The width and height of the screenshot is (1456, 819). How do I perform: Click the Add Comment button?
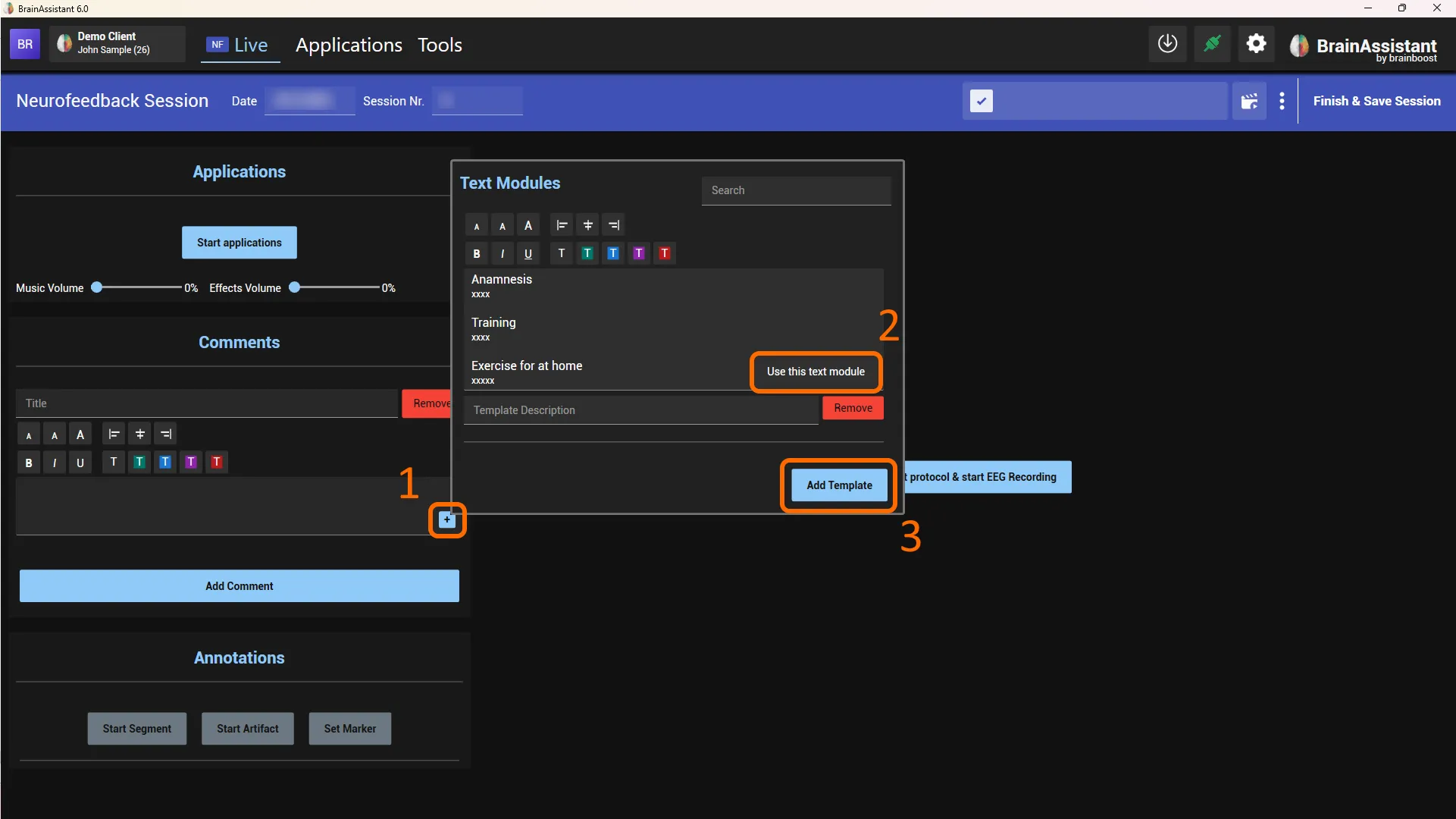click(x=239, y=586)
